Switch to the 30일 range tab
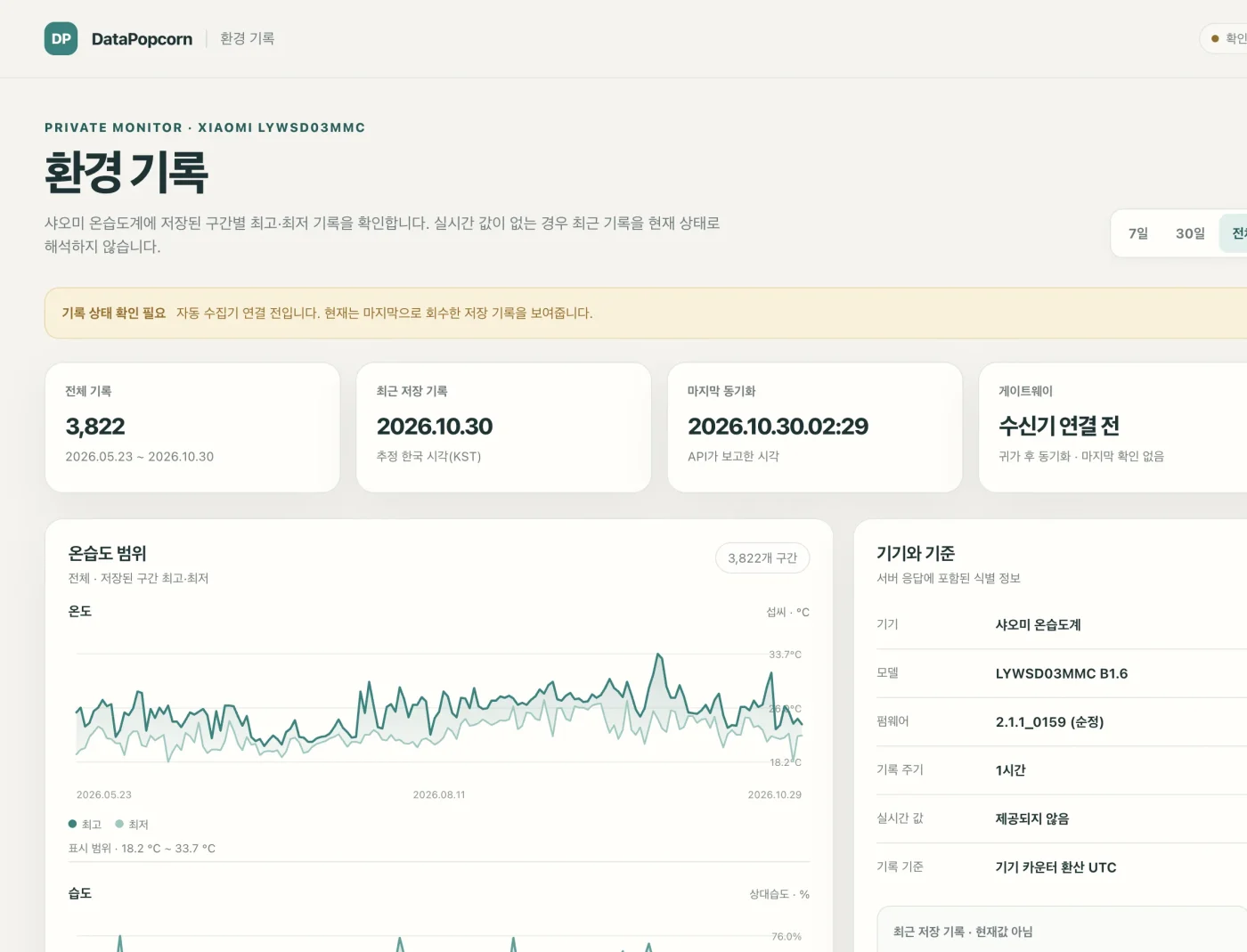The image size is (1247, 952). pyautogui.click(x=1190, y=233)
